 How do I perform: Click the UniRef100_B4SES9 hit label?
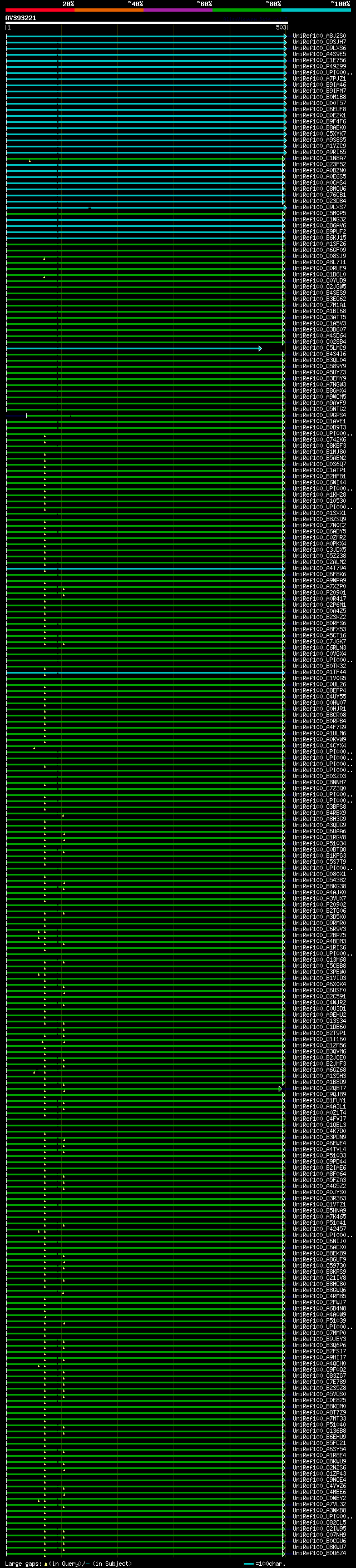pyautogui.click(x=319, y=293)
